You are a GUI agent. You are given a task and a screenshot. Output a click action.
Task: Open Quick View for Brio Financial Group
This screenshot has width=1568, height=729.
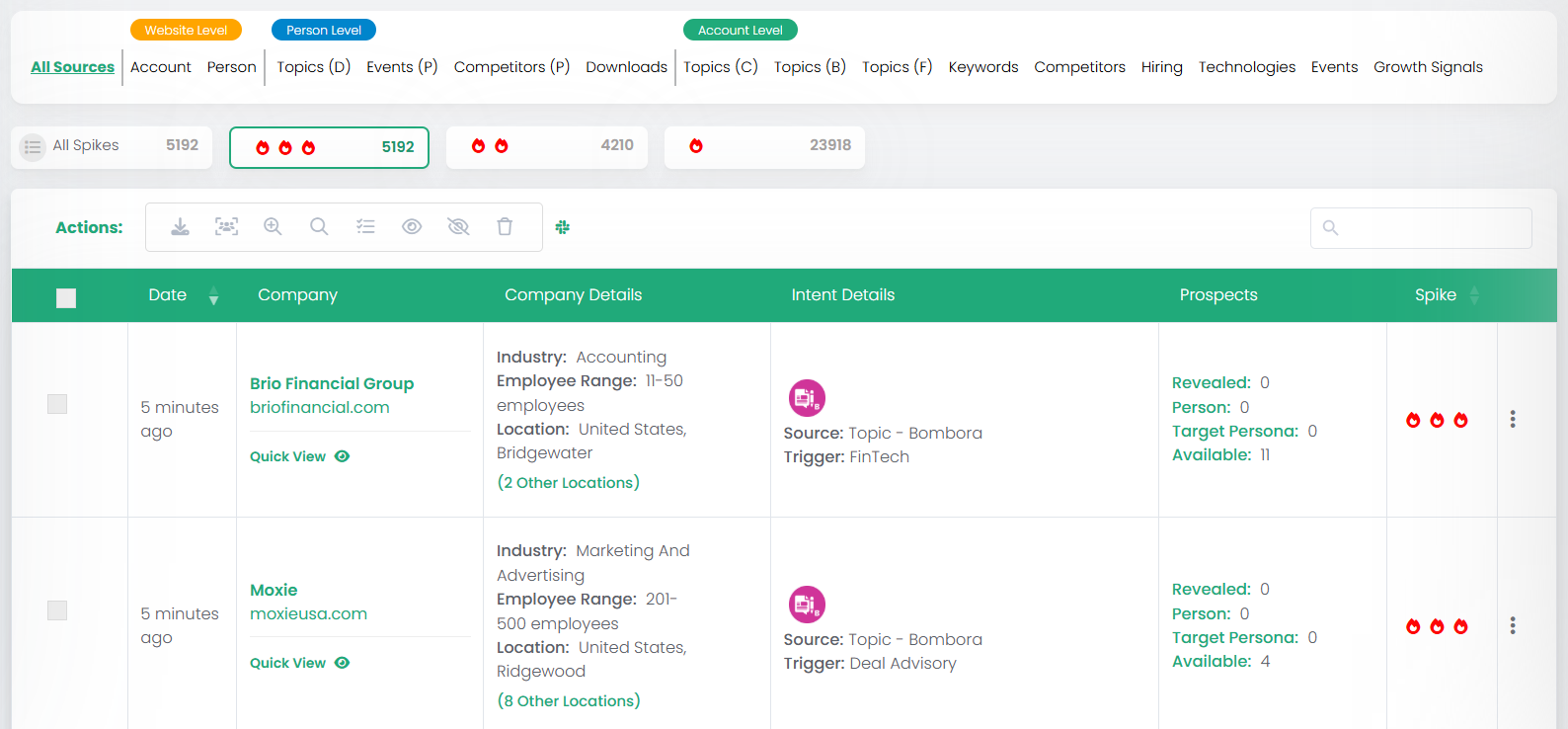click(x=299, y=456)
